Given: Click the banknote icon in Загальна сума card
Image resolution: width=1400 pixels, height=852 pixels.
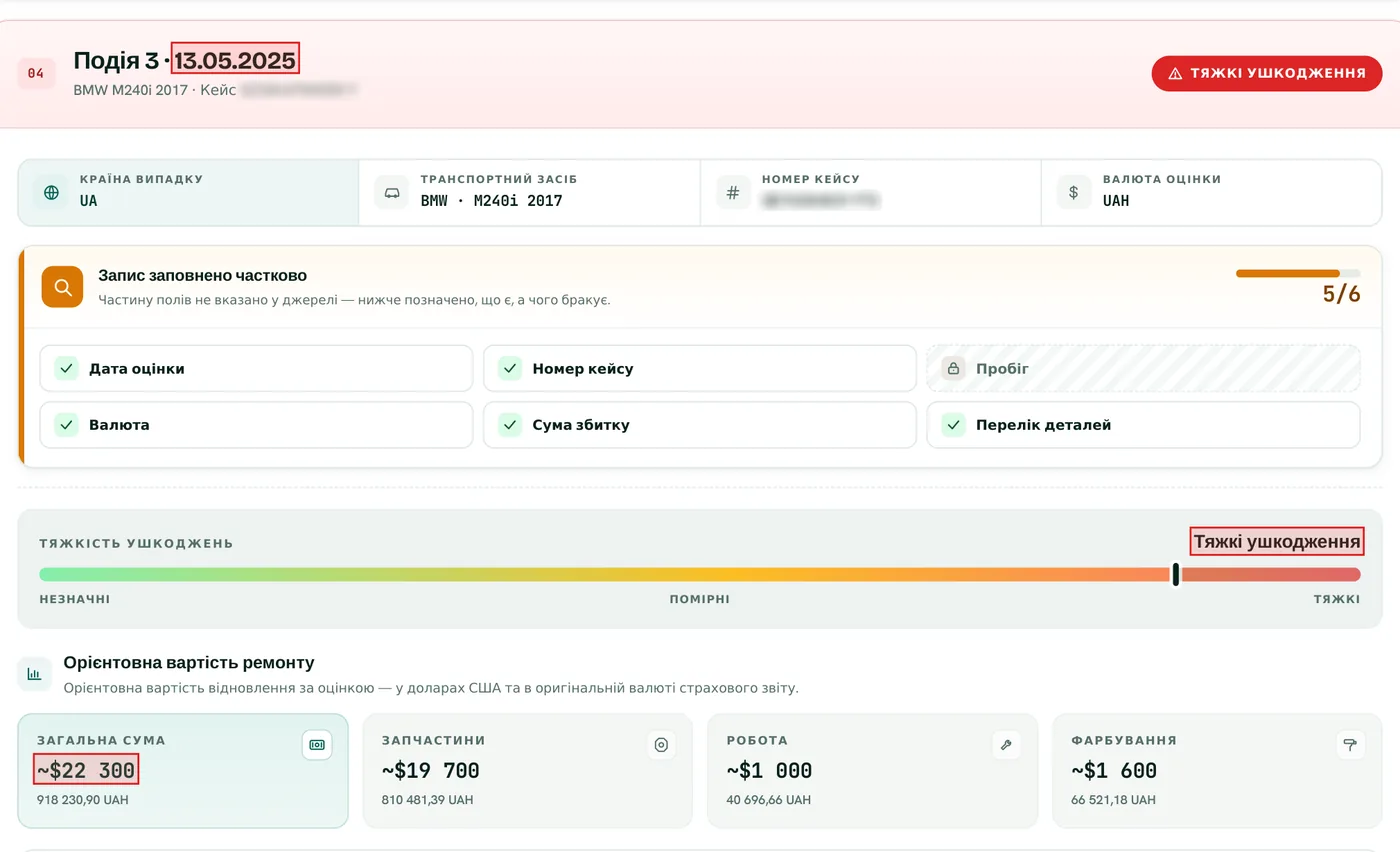Looking at the screenshot, I should [x=317, y=745].
